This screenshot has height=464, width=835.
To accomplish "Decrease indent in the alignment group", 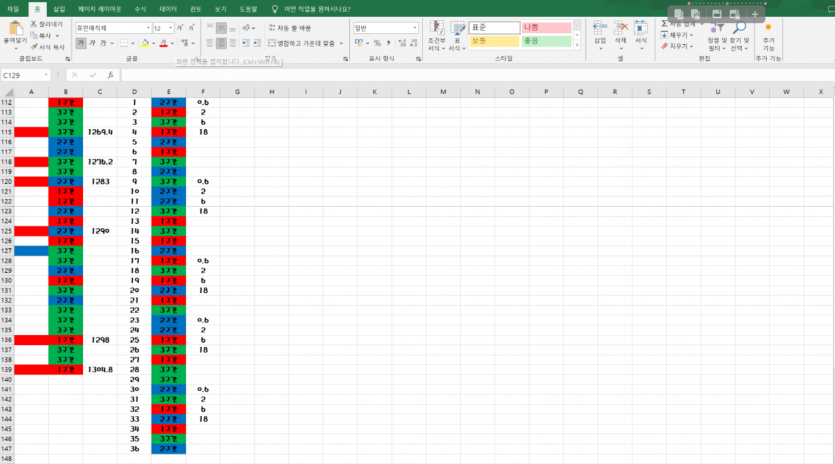I will [x=245, y=43].
